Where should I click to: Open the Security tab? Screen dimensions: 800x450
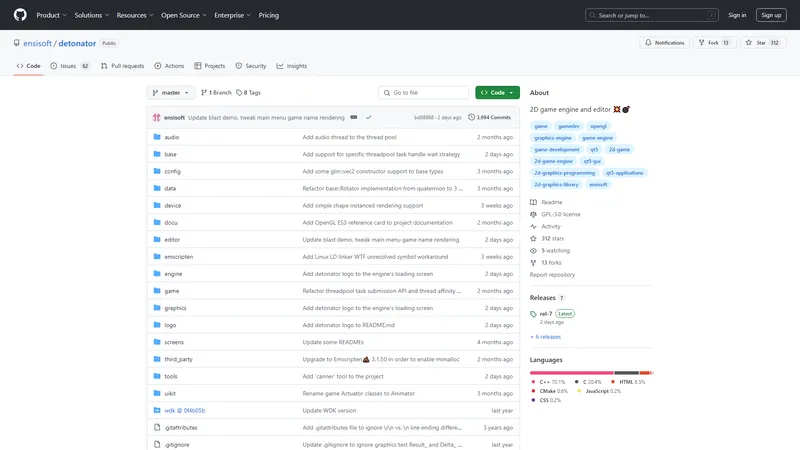[x=251, y=66]
